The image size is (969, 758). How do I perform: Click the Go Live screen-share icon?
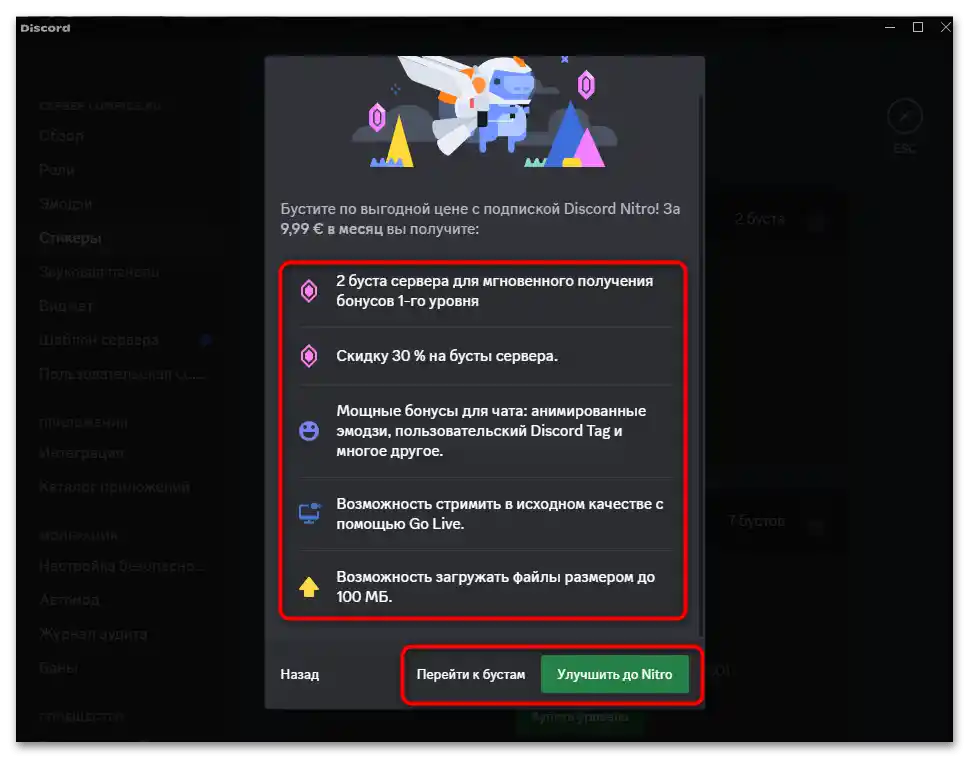point(309,513)
